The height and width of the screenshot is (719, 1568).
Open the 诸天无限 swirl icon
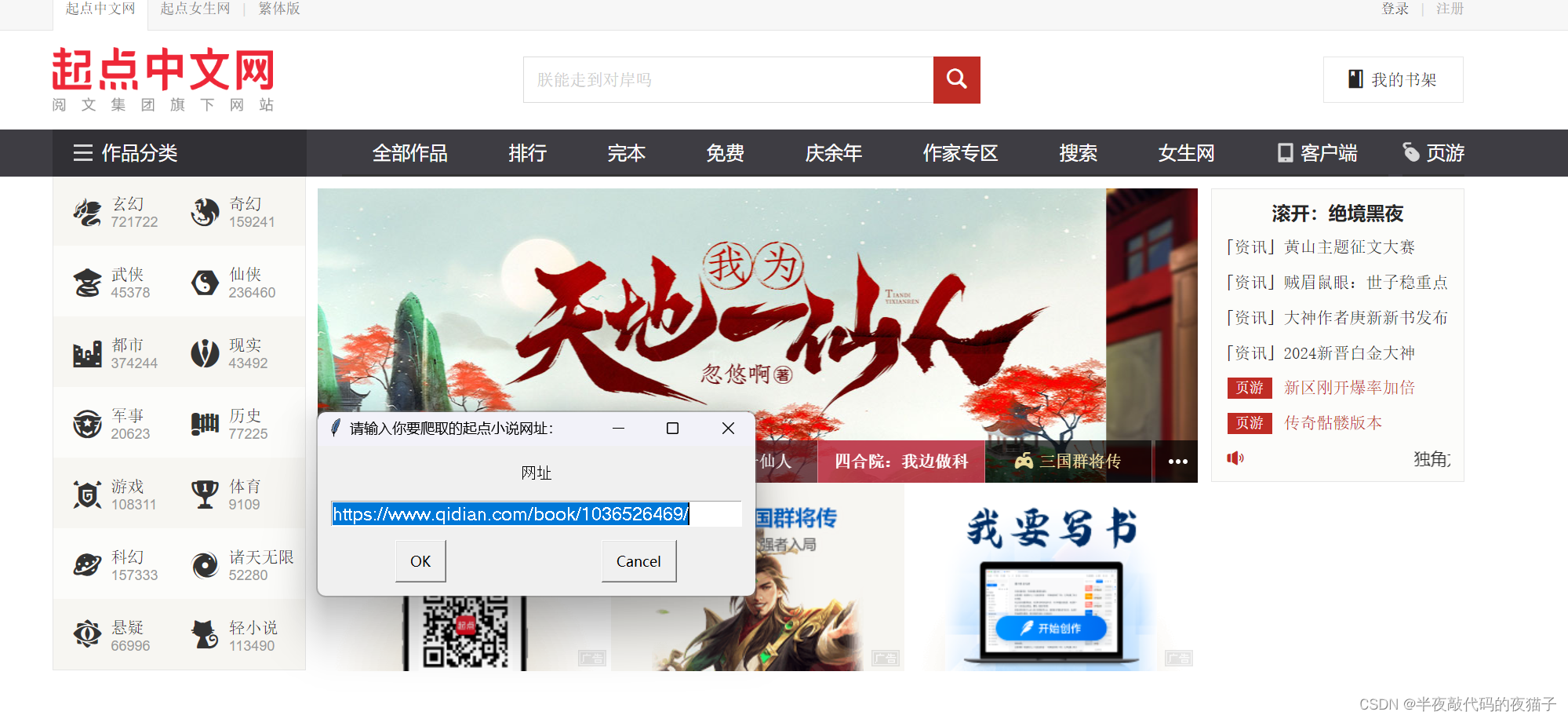pos(205,565)
